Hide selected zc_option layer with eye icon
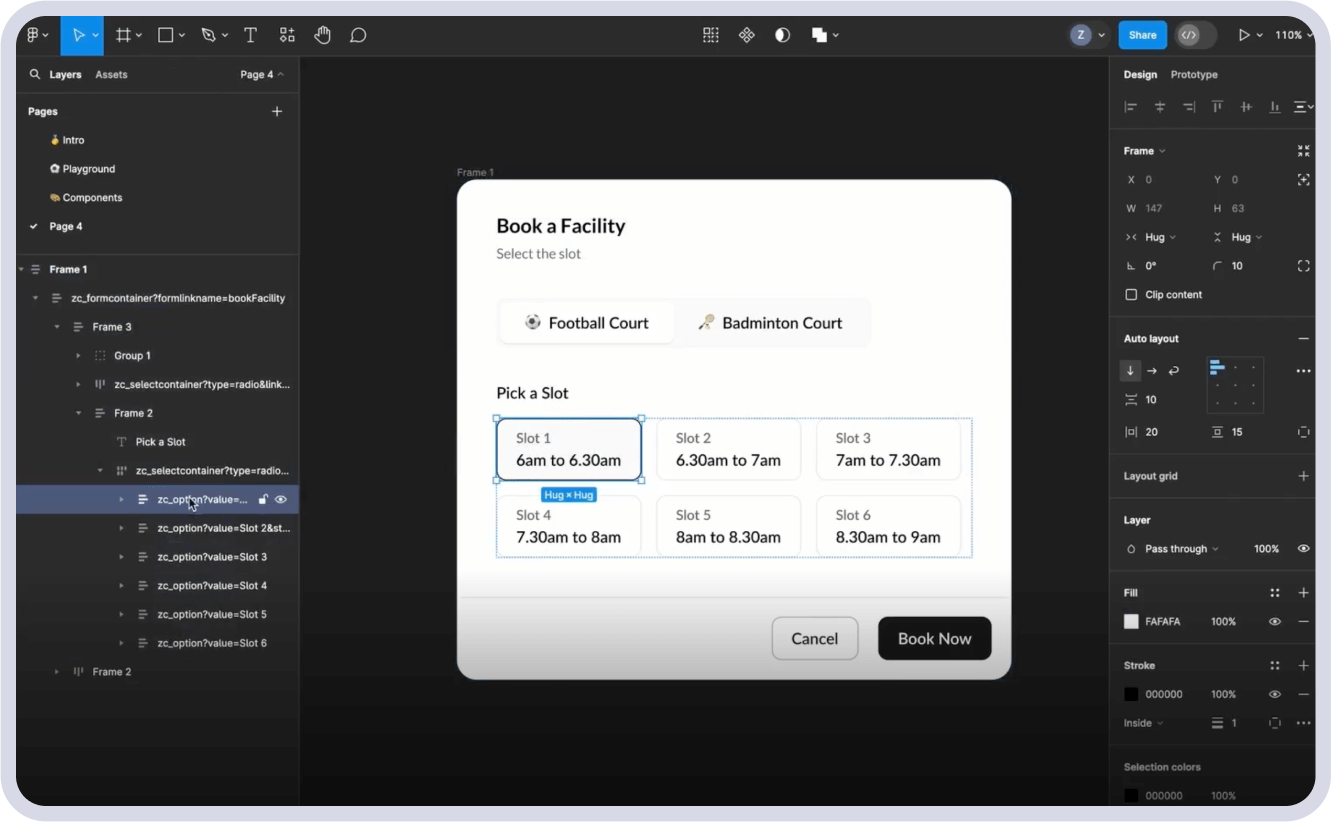Viewport: 1331px width, 822px height. [x=281, y=499]
